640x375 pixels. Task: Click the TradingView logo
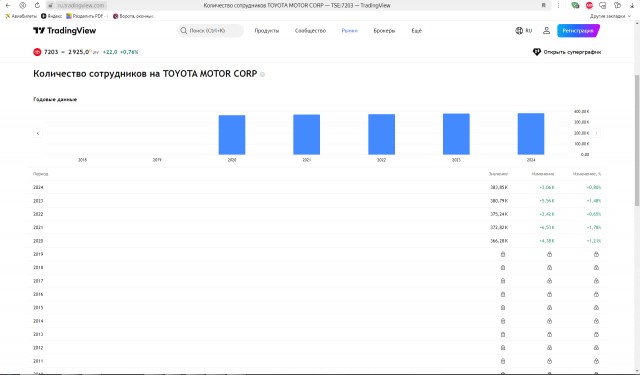click(x=64, y=31)
